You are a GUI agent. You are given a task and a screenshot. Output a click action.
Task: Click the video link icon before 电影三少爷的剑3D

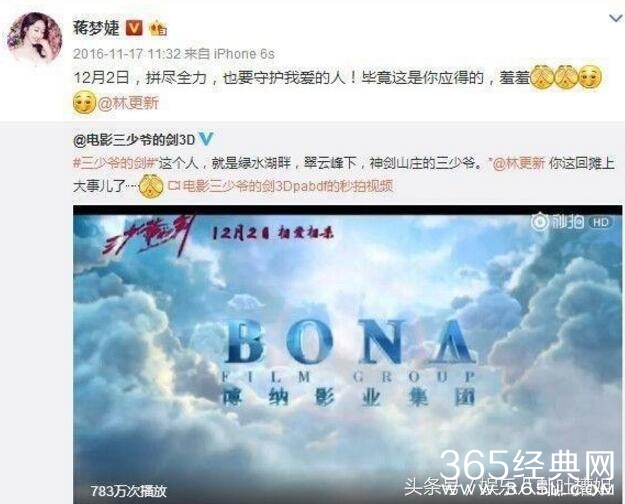[x=174, y=186]
